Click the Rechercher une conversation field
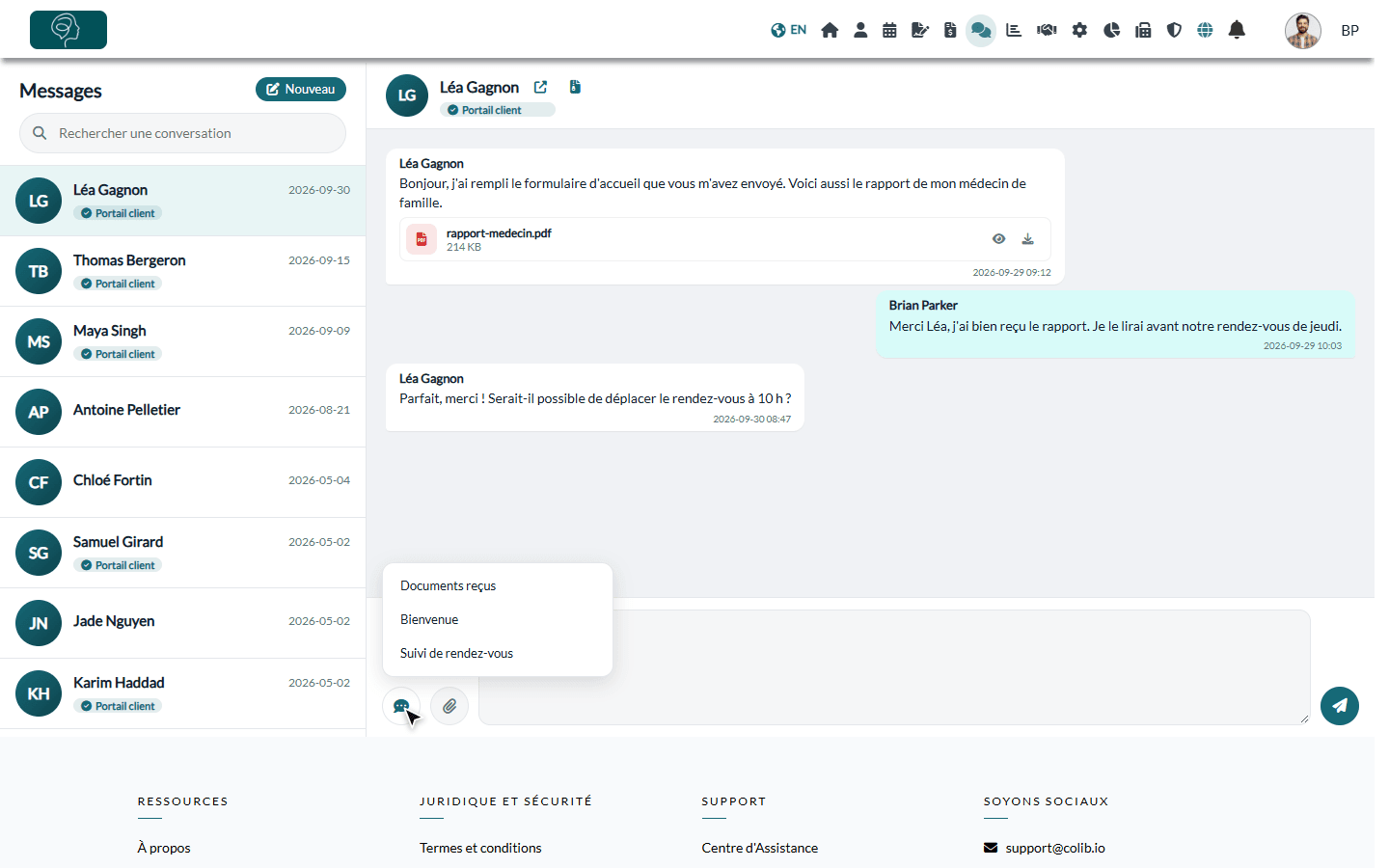This screenshot has height=868, width=1389. tap(182, 133)
